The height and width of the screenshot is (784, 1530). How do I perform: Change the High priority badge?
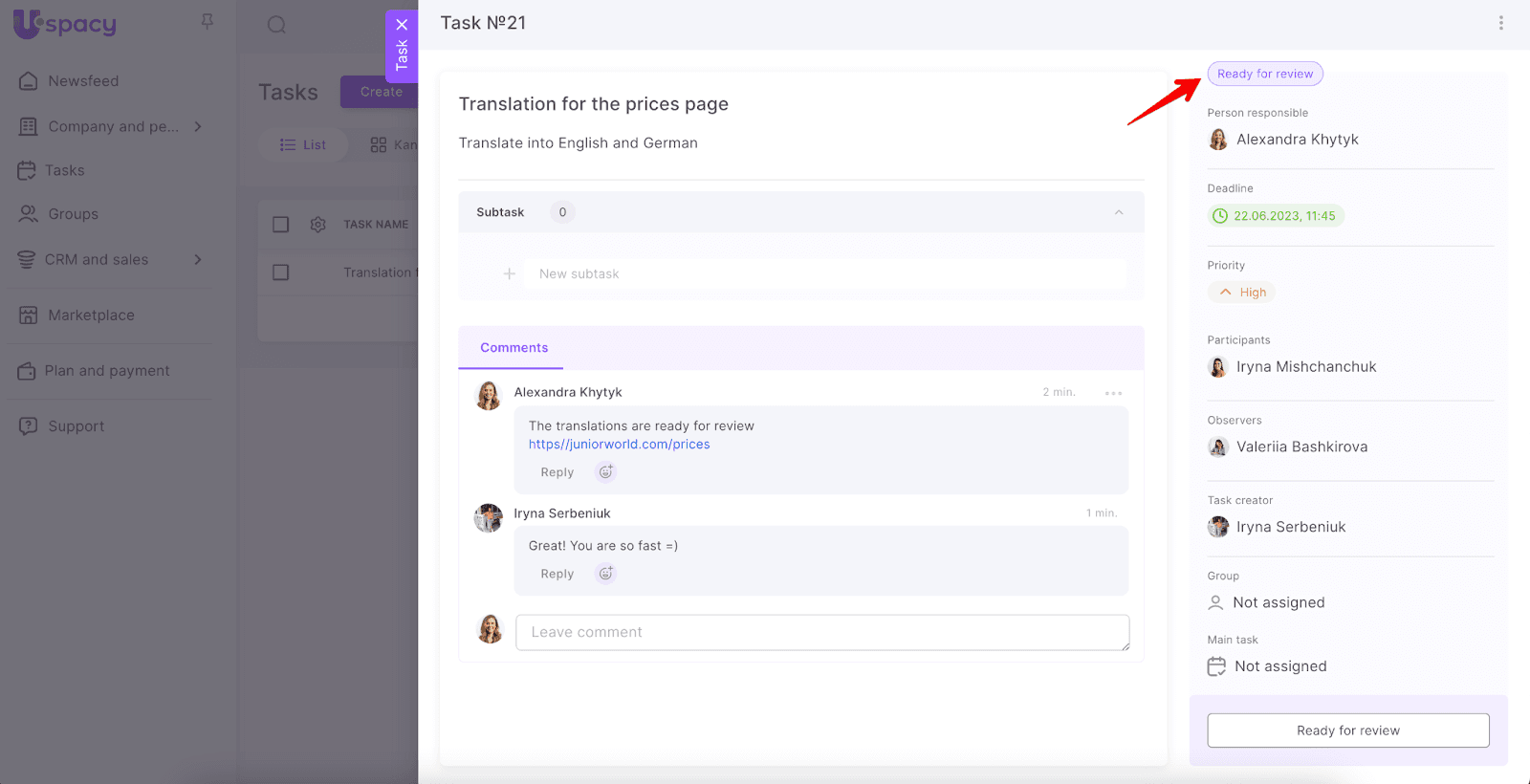point(1241,293)
